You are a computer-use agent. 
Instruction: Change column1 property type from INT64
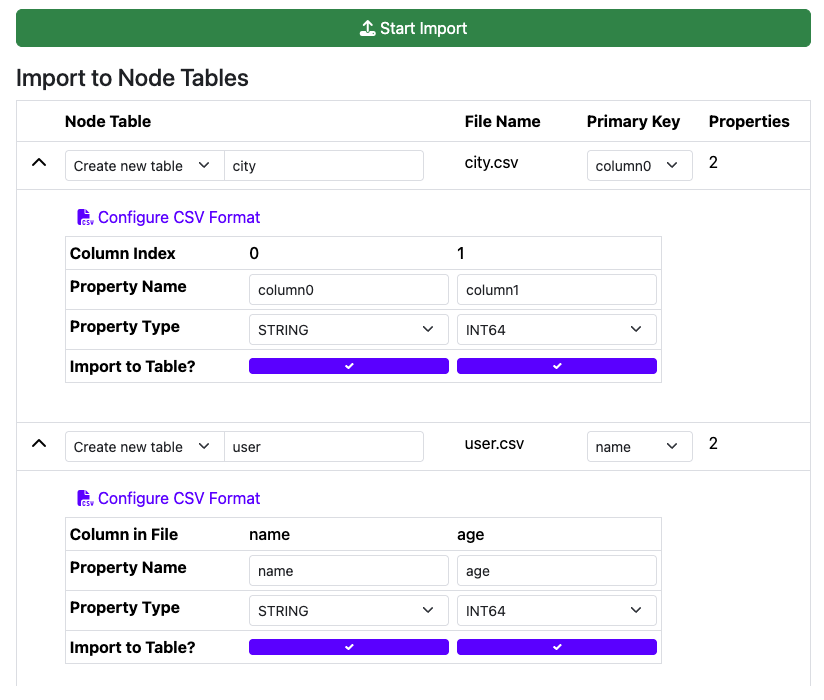[557, 330]
